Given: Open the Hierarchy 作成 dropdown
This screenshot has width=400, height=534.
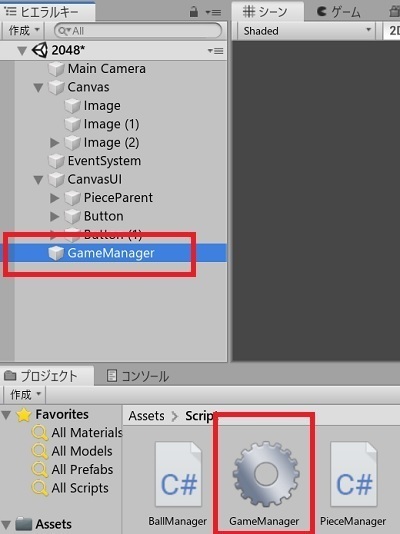Looking at the screenshot, I should click(x=23, y=31).
